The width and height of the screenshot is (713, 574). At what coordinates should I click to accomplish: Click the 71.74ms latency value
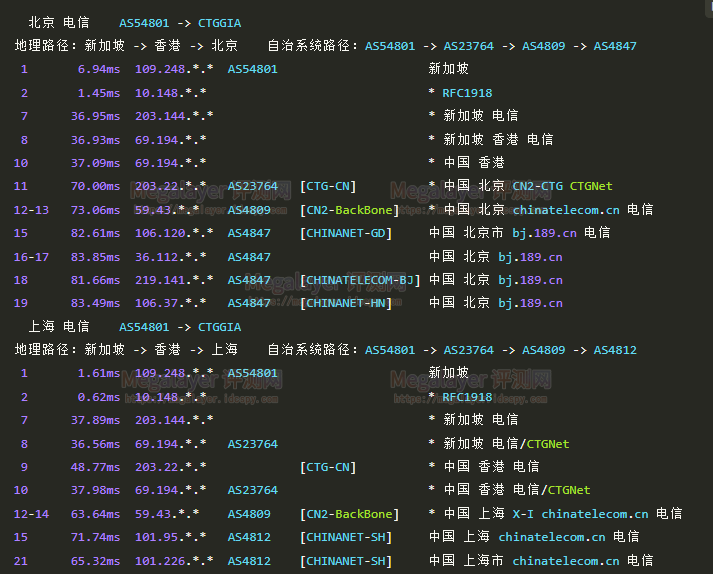[95, 537]
